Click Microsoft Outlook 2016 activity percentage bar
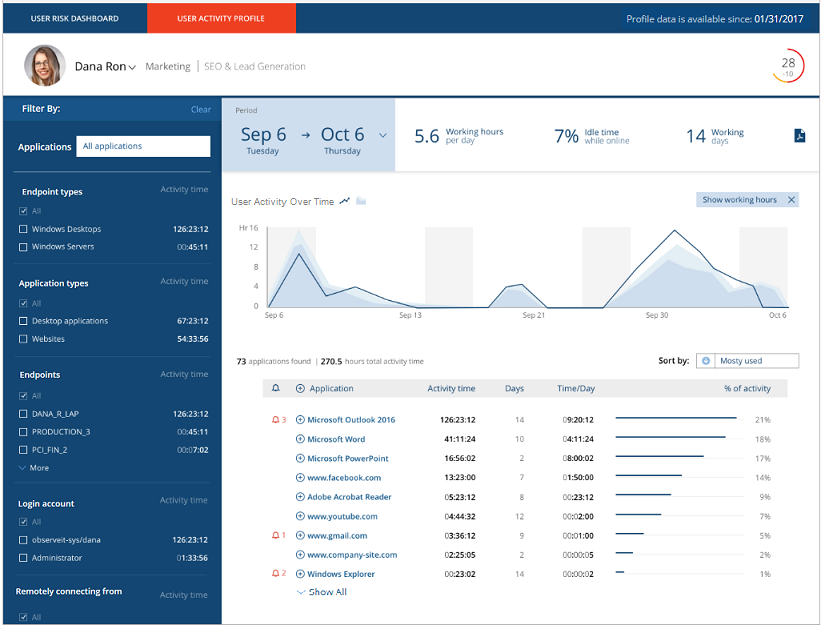The width and height of the screenshot is (821, 629). (676, 419)
